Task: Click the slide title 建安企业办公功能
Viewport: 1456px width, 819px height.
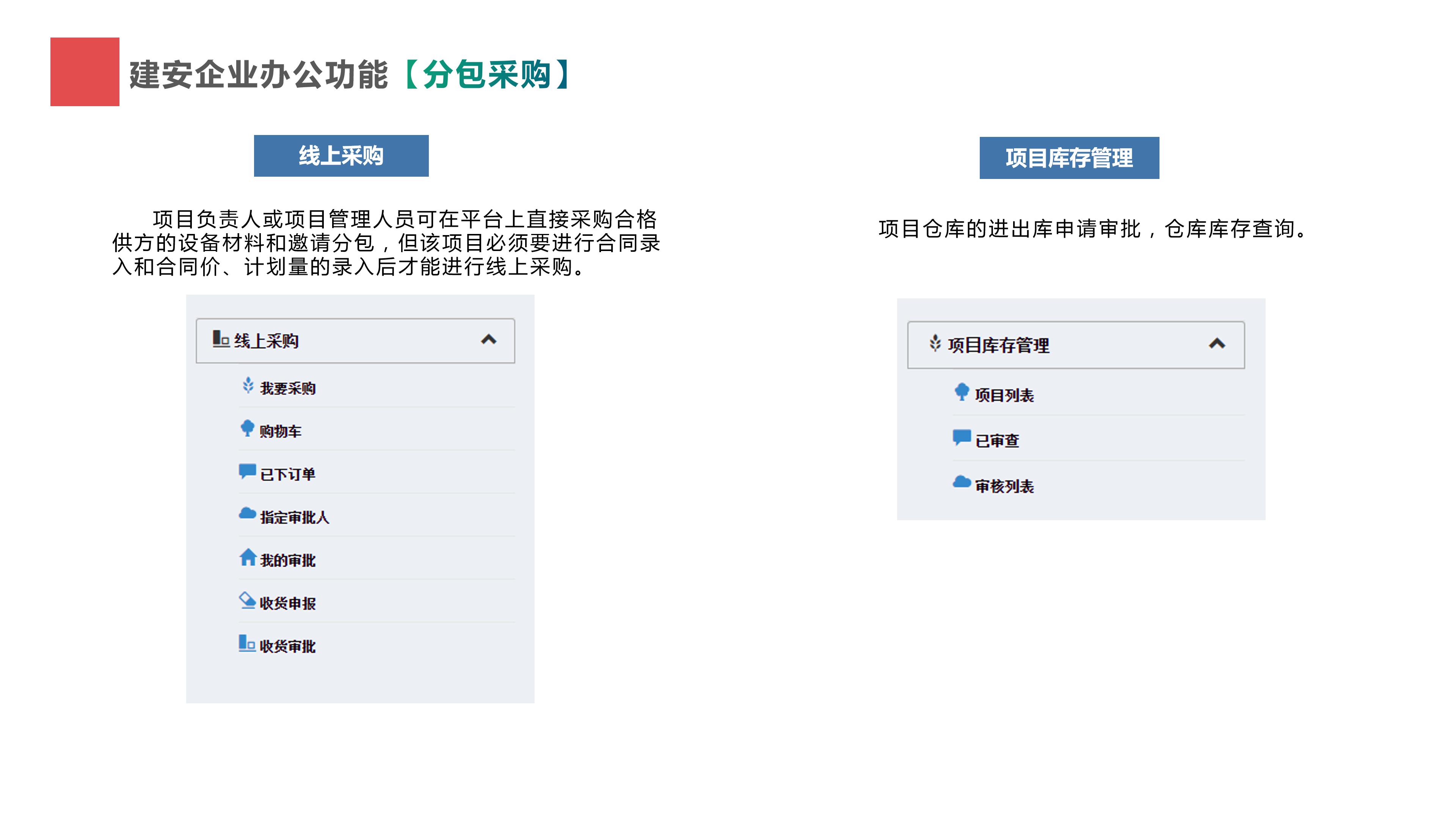Action: point(259,75)
